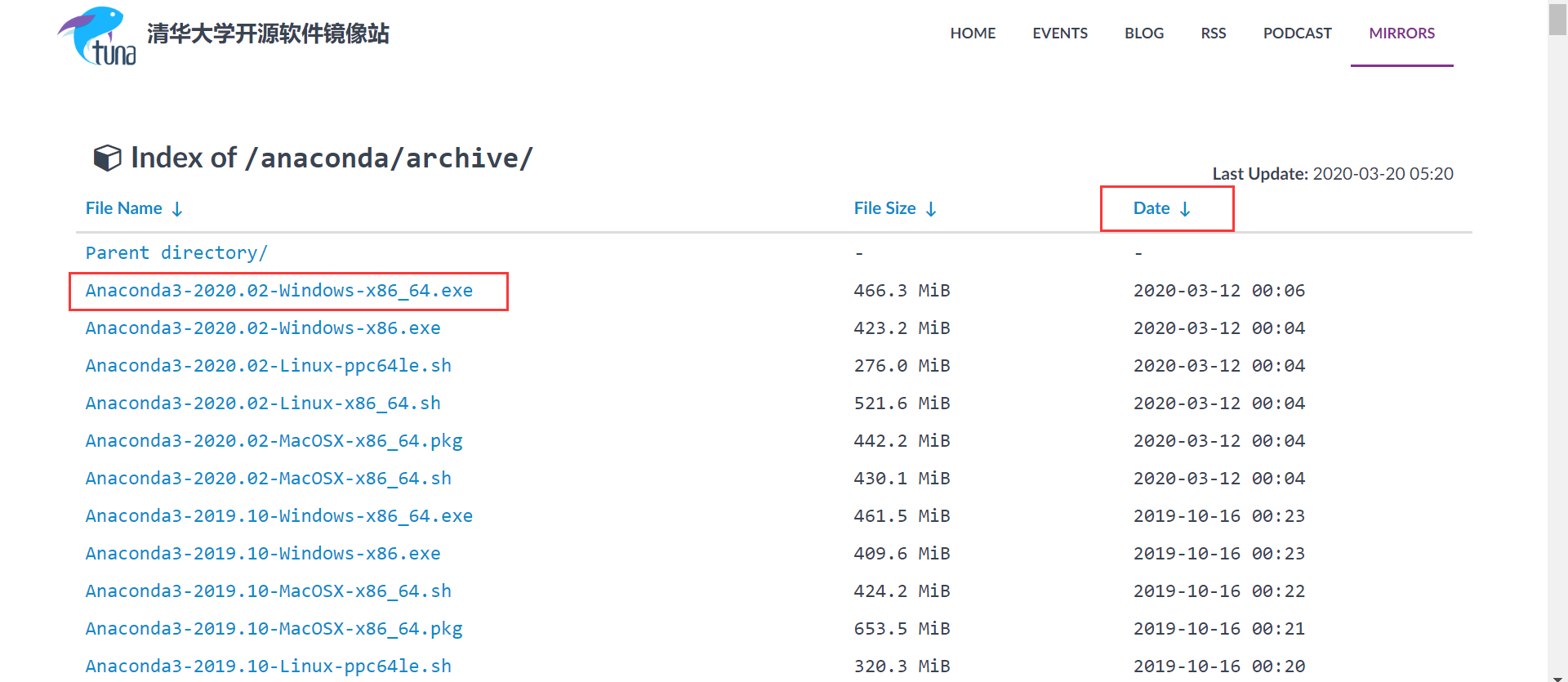Sort by Date arrow icon
The height and width of the screenshot is (682, 1568).
click(1185, 209)
